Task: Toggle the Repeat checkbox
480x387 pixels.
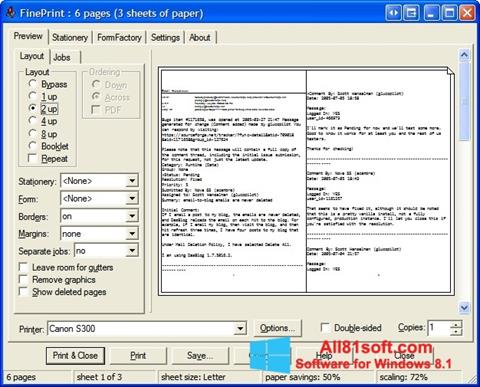Action: pyautogui.click(x=33, y=158)
